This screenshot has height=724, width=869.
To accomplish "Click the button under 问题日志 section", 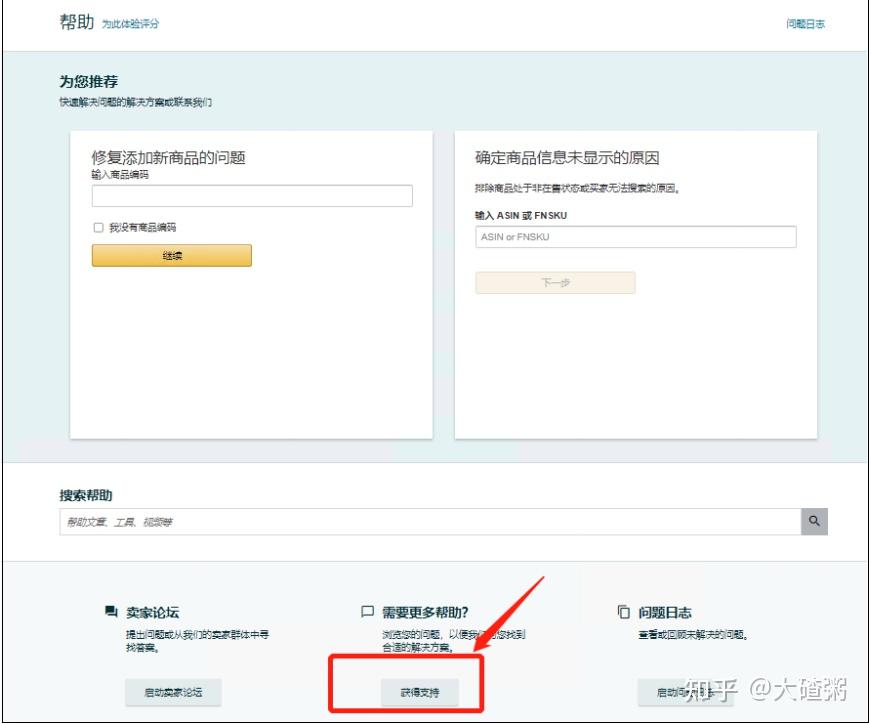I will click(x=685, y=692).
